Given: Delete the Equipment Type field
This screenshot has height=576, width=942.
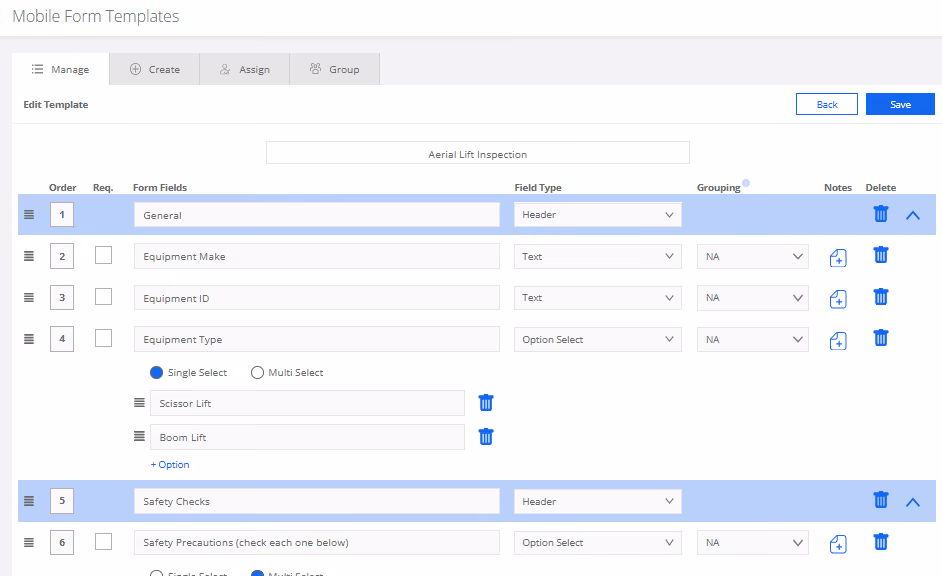Looking at the screenshot, I should 881,338.
